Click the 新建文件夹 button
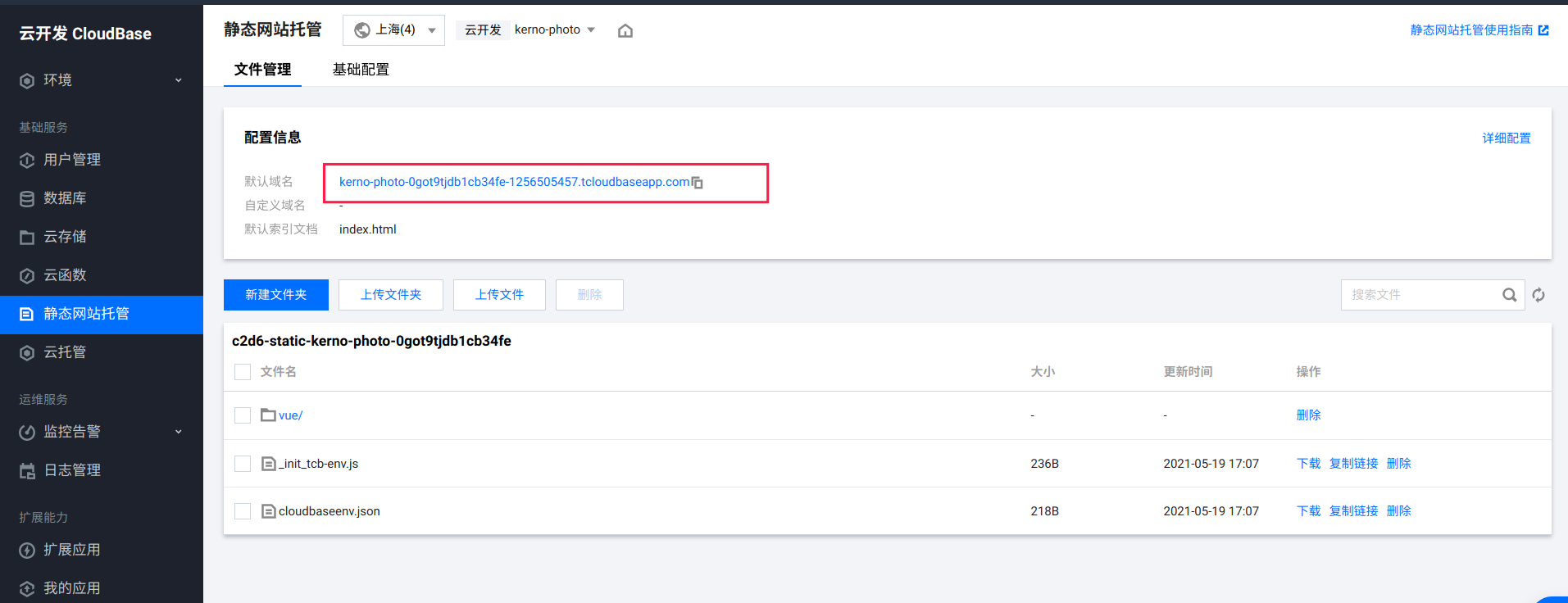Screen dimensions: 1568x603 pyautogui.click(x=276, y=295)
